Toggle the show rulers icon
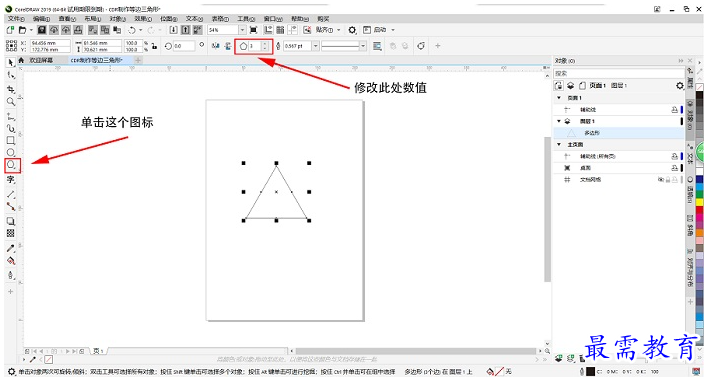 click(x=268, y=30)
